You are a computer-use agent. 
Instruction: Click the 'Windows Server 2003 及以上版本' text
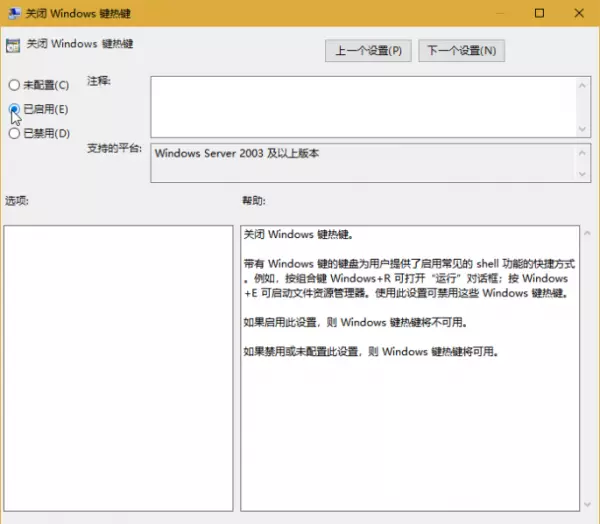(x=237, y=153)
